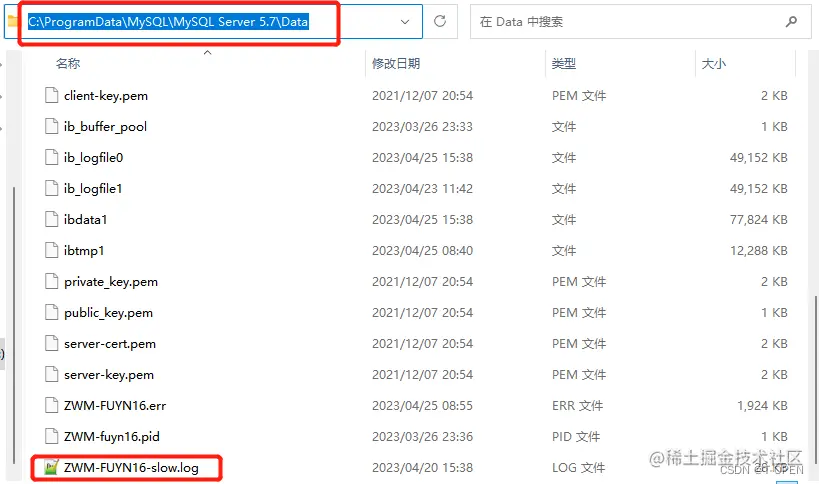Viewport: 819px width, 484px height.
Task: Click date 2023/04/25 08:40
Action: 423,250
